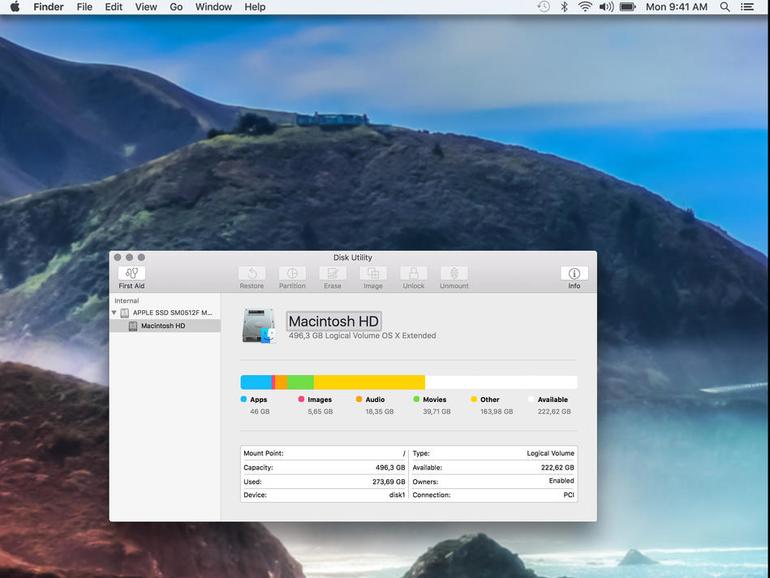Screen dimensions: 770x578
Task: Open Time Machine status in menu bar
Action: tap(544, 7)
